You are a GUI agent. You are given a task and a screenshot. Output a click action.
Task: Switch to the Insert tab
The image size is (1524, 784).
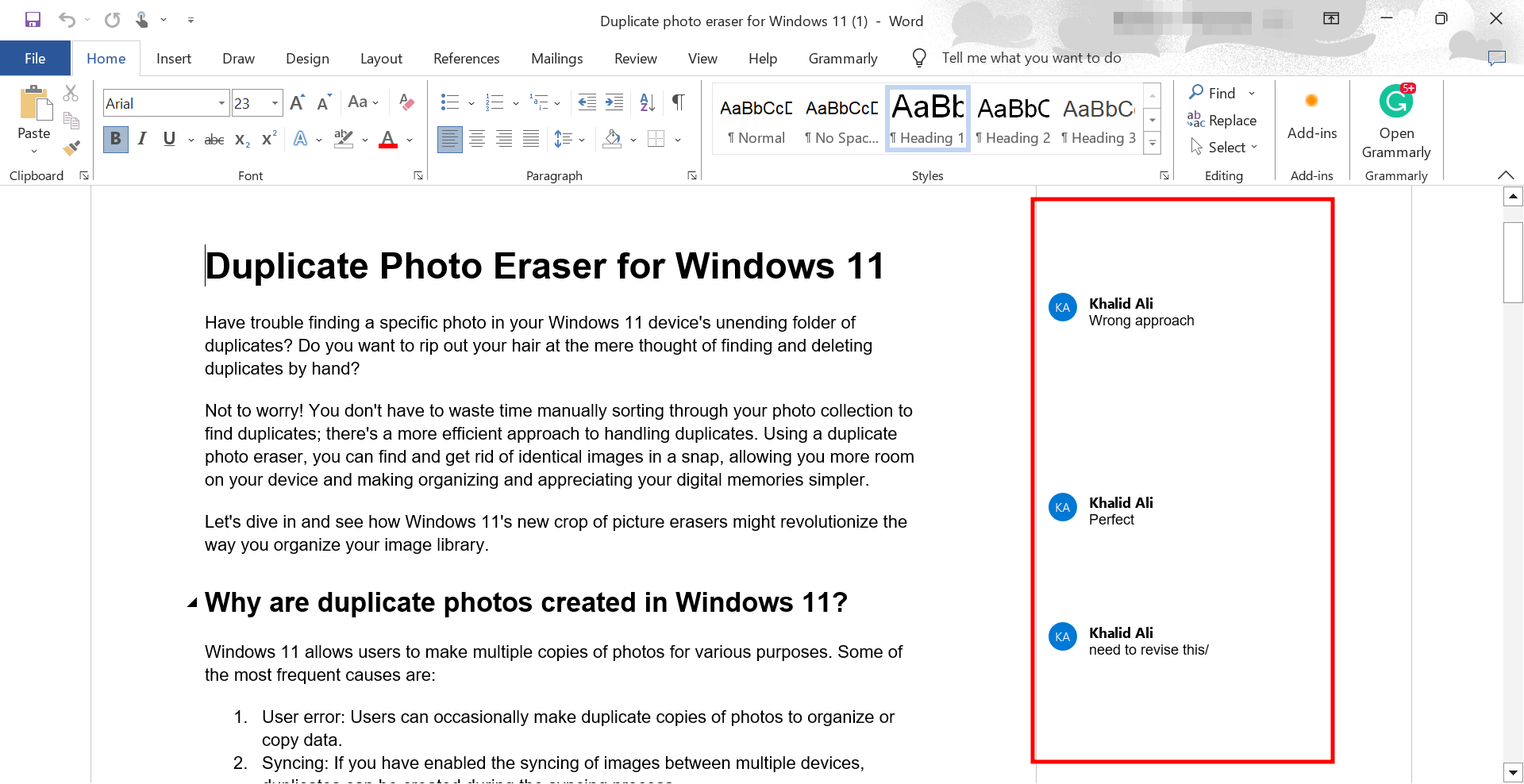173,59
